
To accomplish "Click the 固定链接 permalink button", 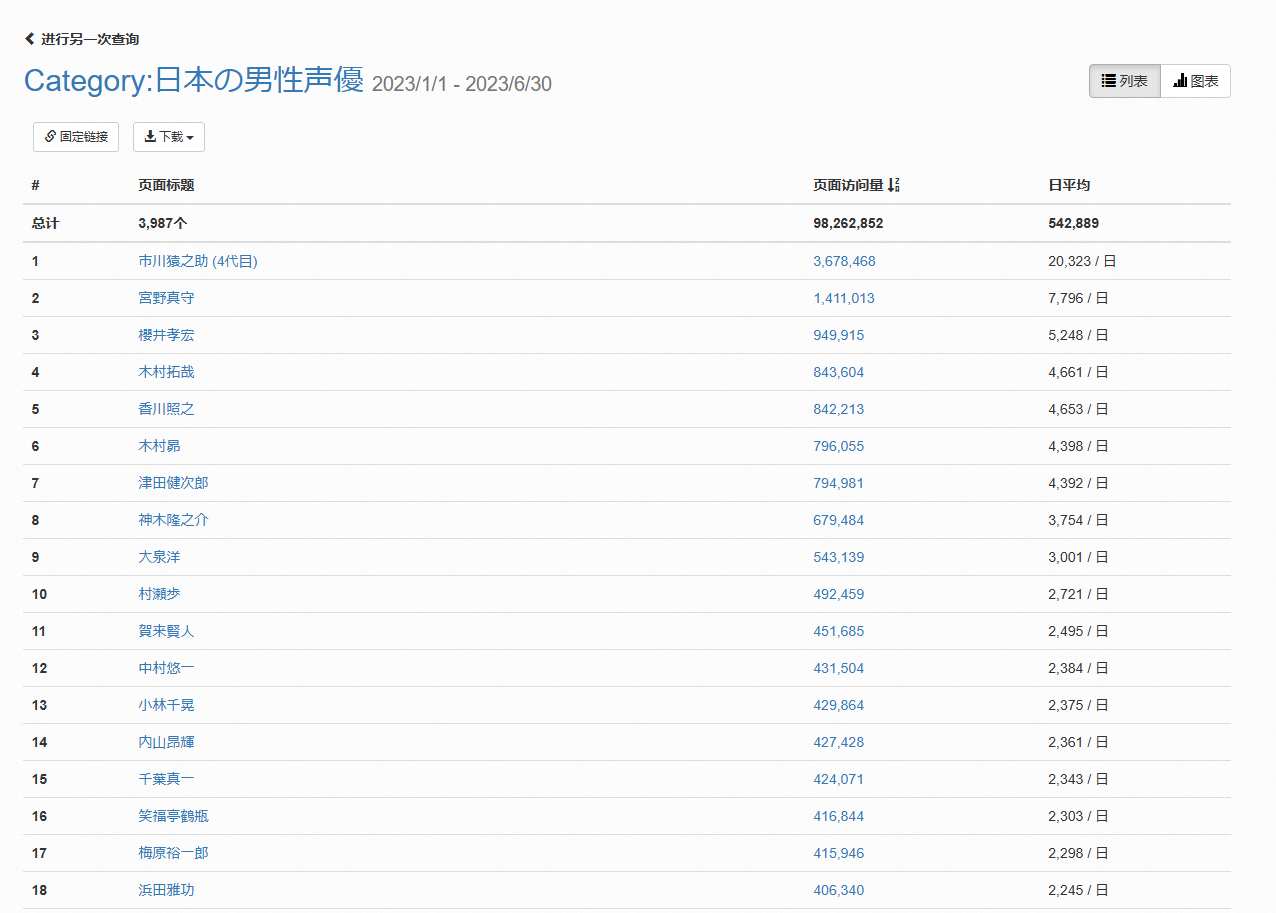I will pos(76,137).
